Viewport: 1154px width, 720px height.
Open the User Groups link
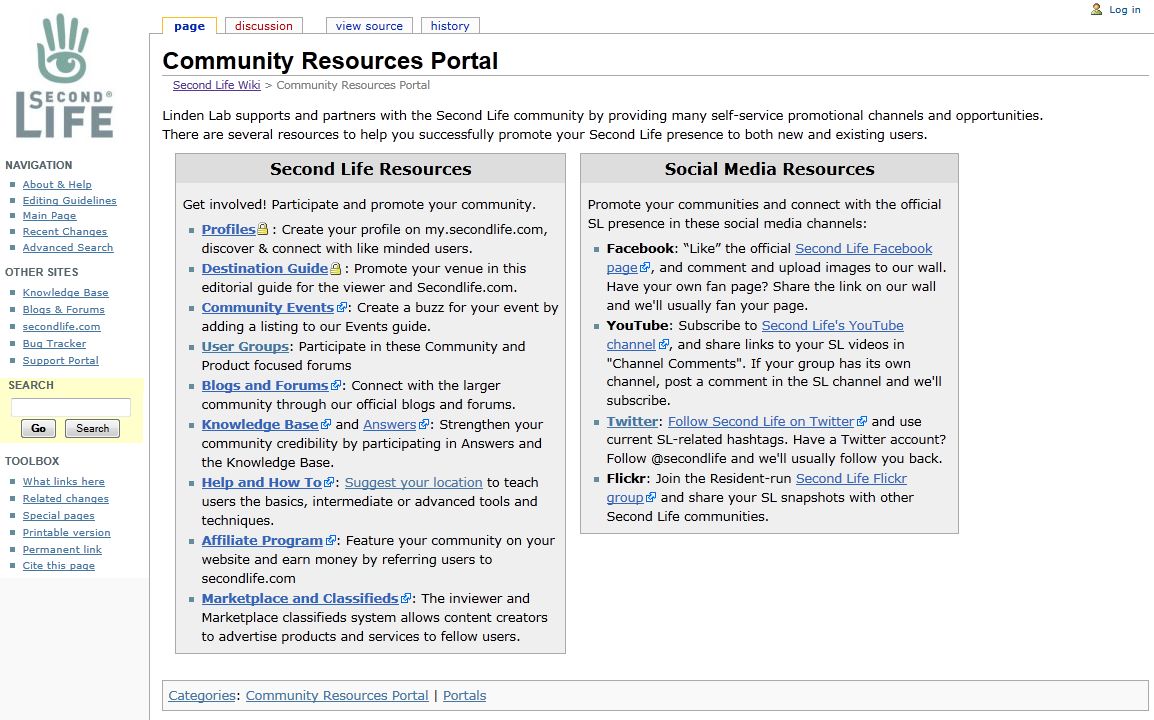245,346
